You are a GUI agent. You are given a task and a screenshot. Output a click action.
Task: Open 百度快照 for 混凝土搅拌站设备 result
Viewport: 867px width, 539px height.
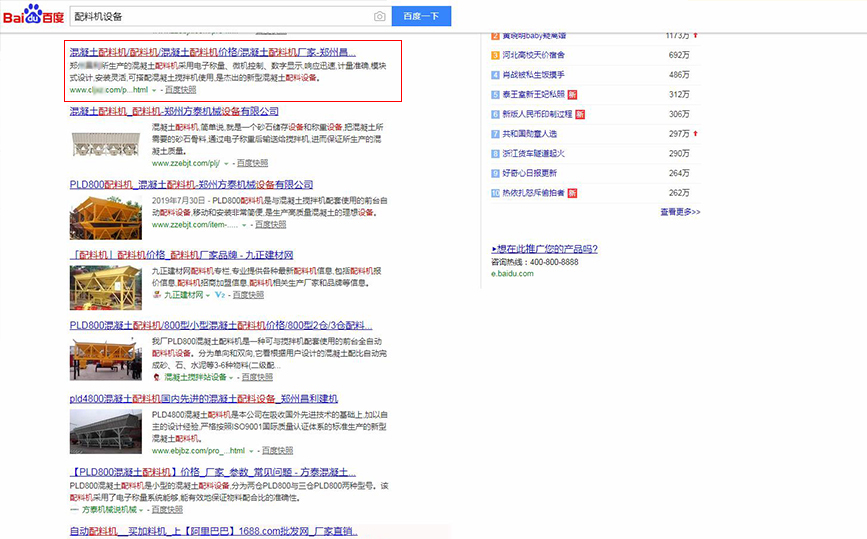(258, 377)
